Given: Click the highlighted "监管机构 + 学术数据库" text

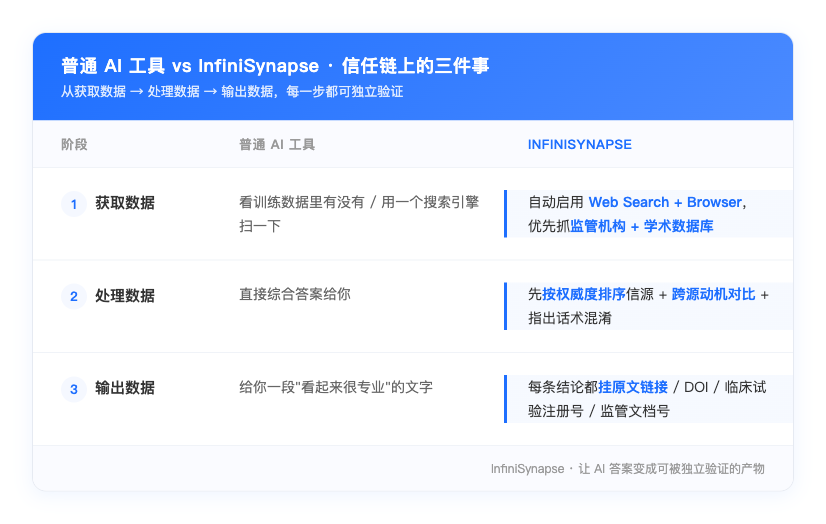Looking at the screenshot, I should click(x=642, y=226).
